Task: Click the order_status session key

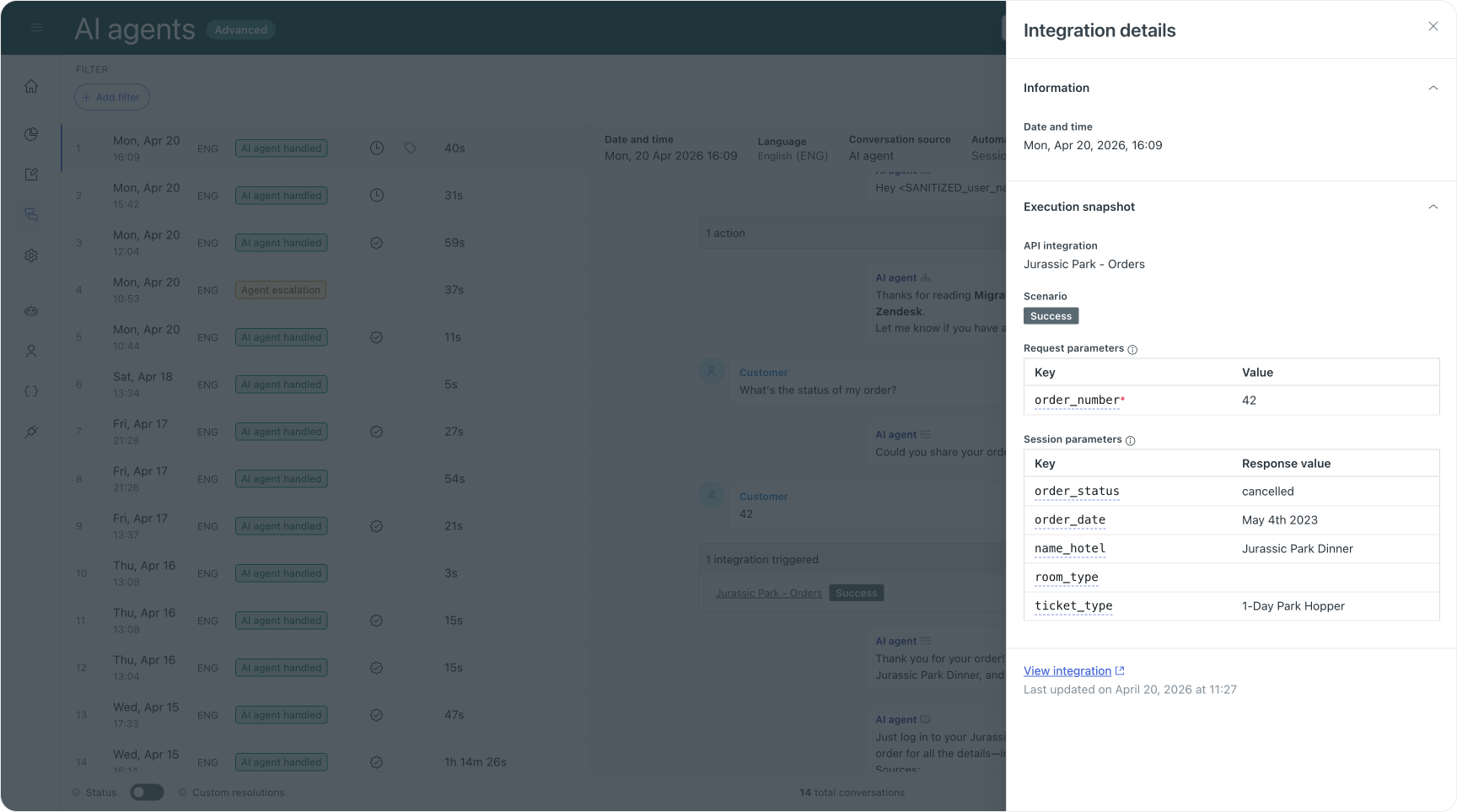Action: tap(1078, 492)
